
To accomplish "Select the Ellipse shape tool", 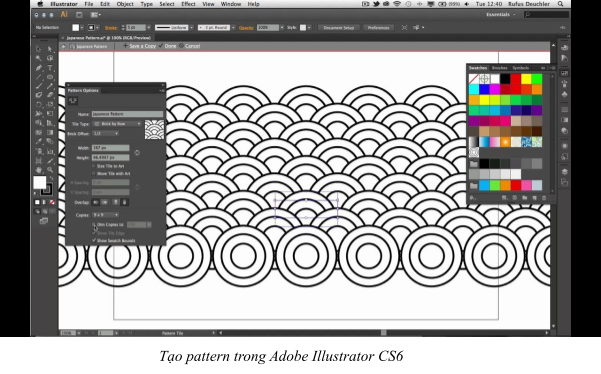I will (50, 77).
